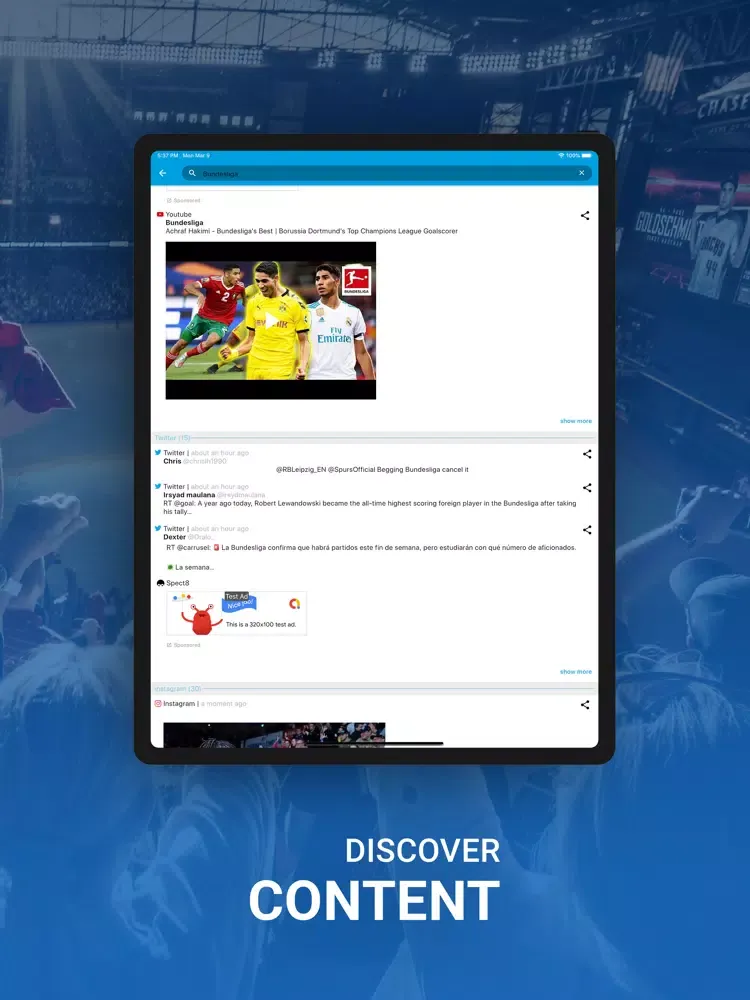The height and width of the screenshot is (1000, 750).
Task: Share the tweet from Chris
Action: (587, 454)
